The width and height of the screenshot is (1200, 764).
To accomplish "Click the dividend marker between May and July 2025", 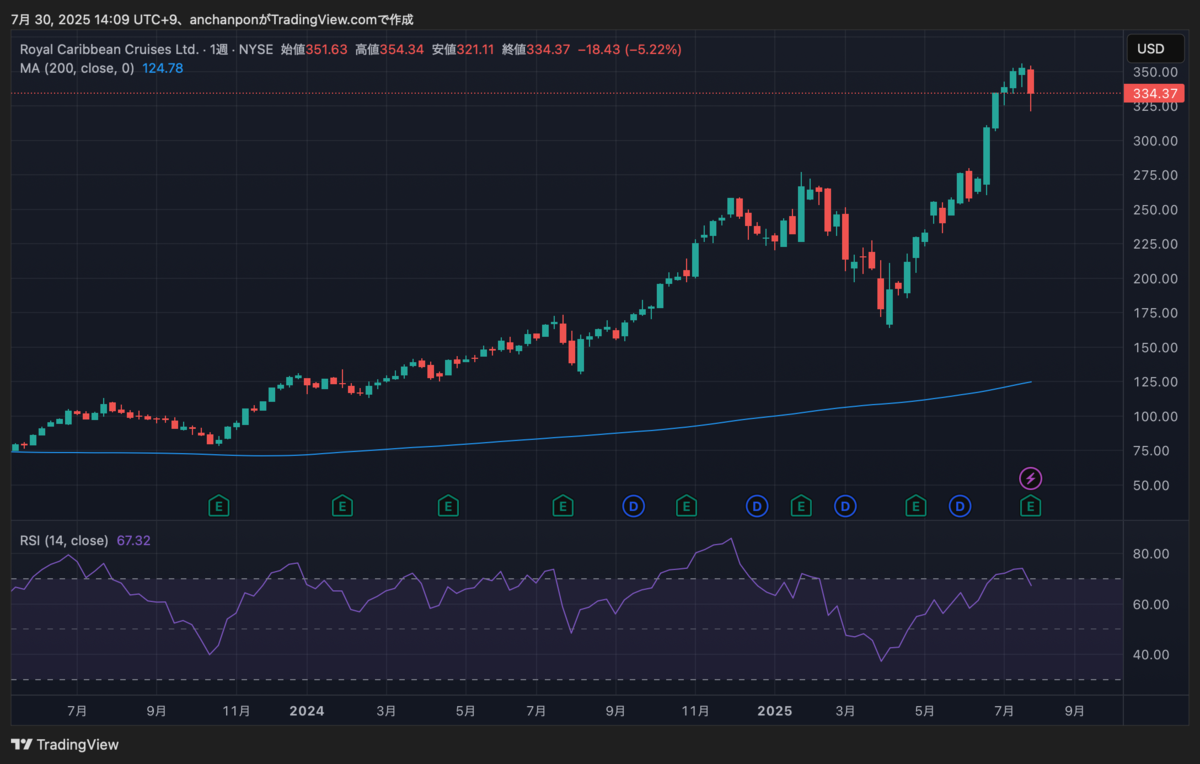I will 960,507.
